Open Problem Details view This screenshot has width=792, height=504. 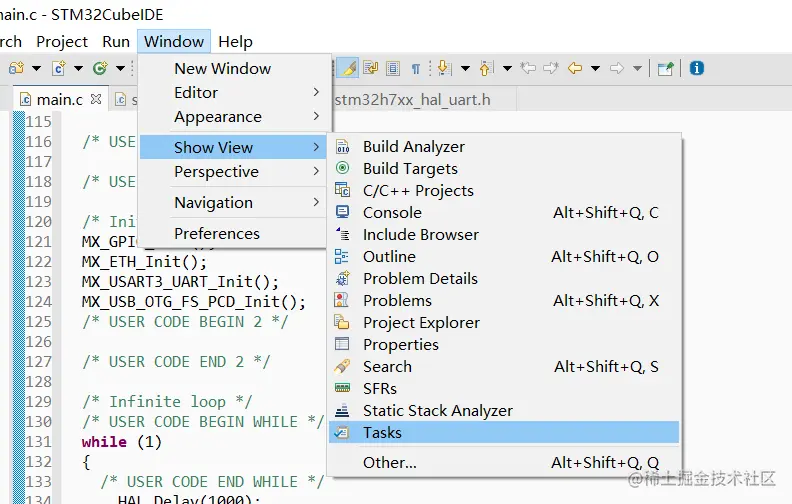504,278
